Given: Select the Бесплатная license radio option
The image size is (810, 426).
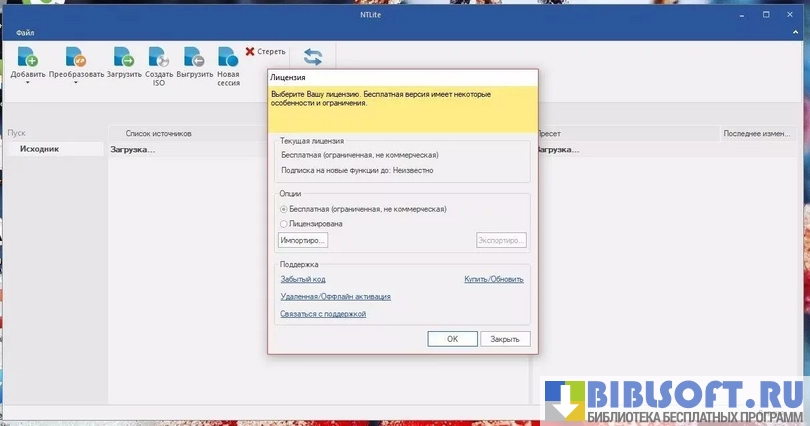Looking at the screenshot, I should click(284, 209).
